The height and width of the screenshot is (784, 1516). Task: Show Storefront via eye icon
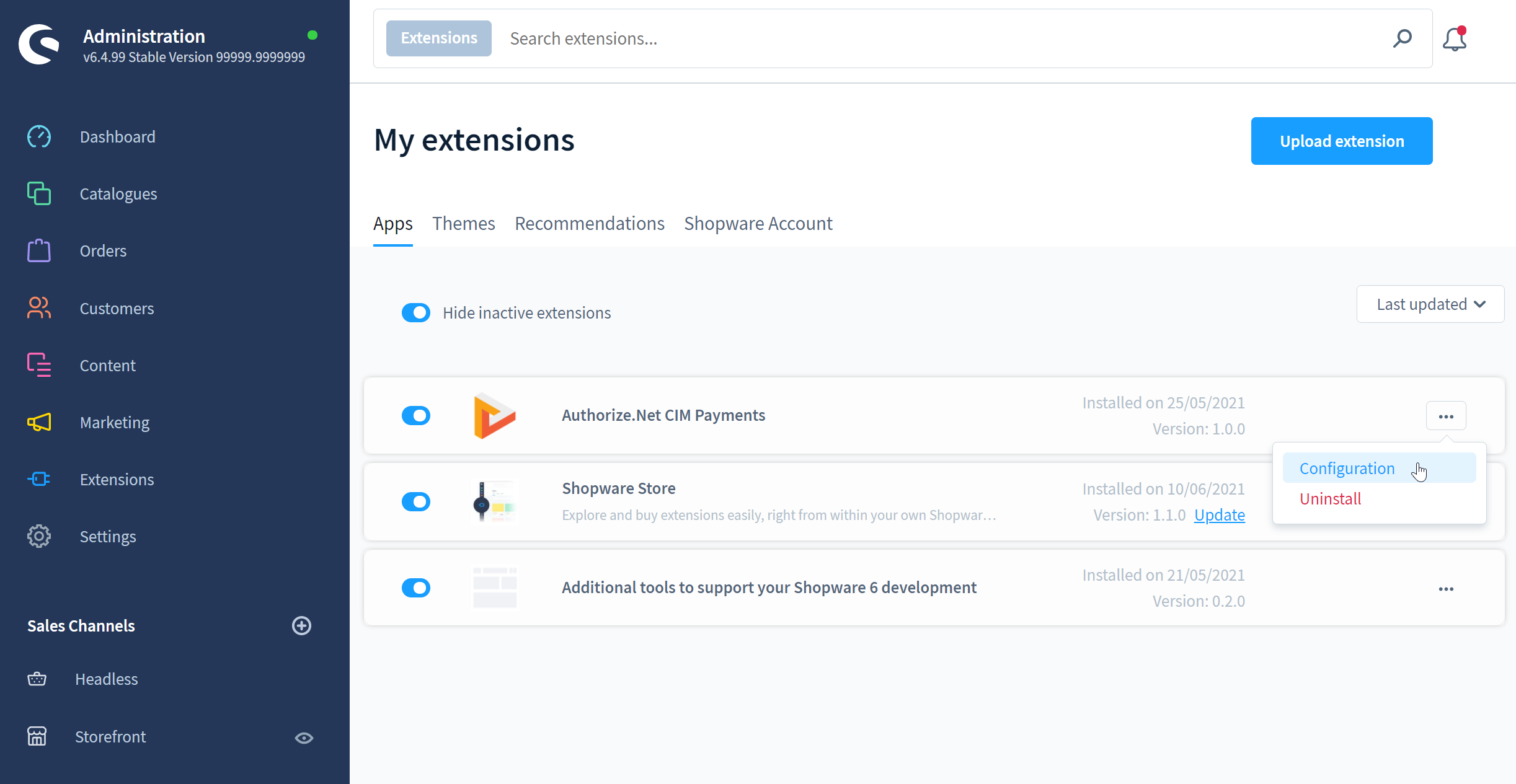tap(304, 738)
